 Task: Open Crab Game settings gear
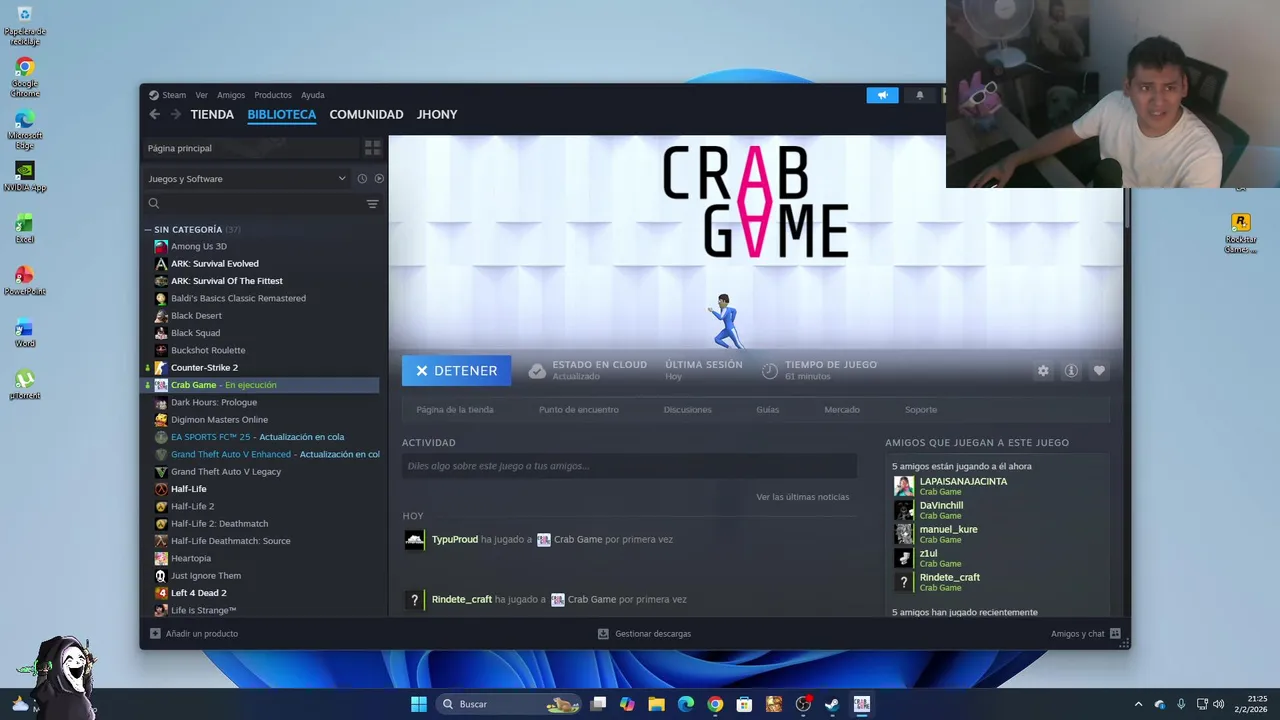[x=1043, y=371]
